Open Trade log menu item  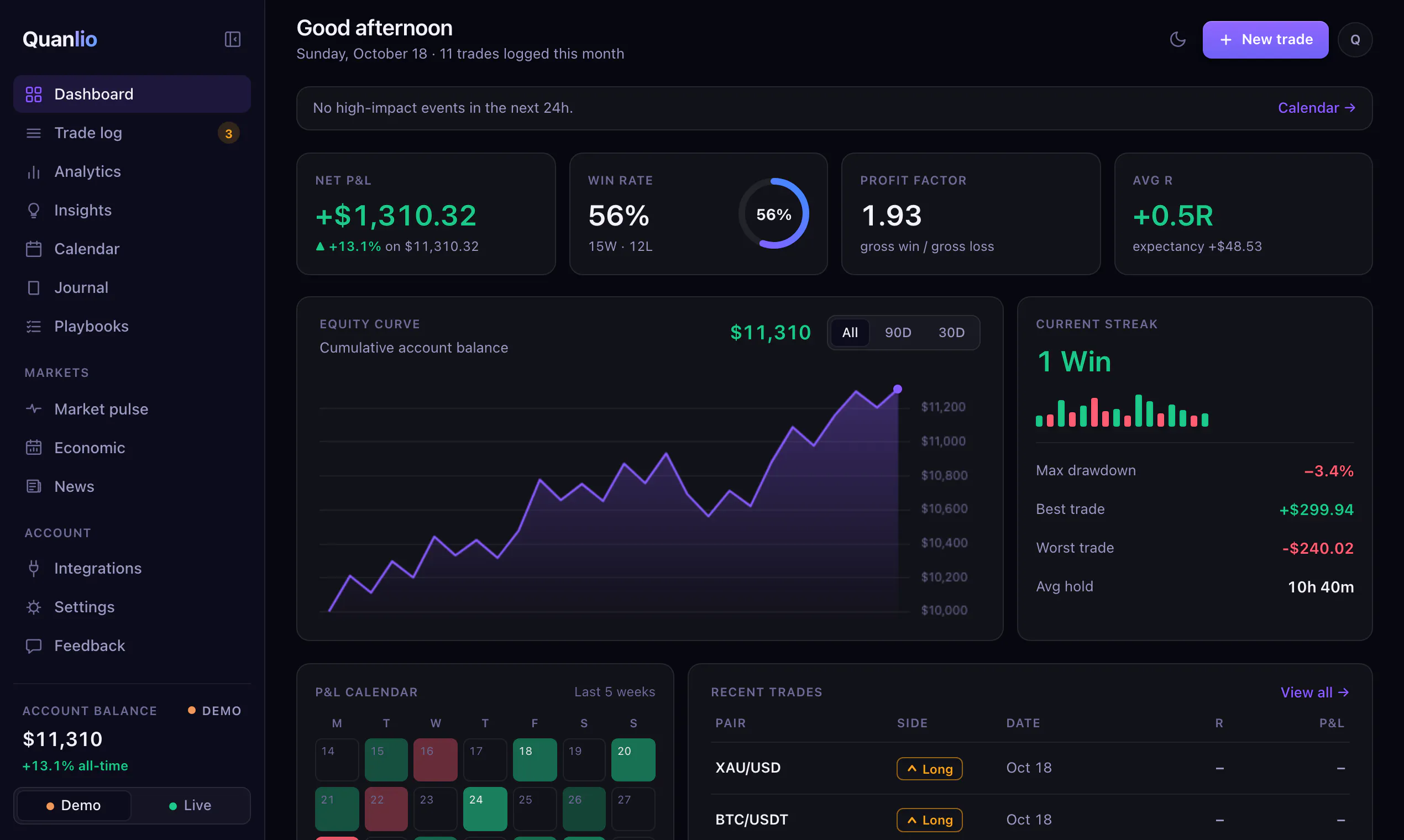point(132,133)
